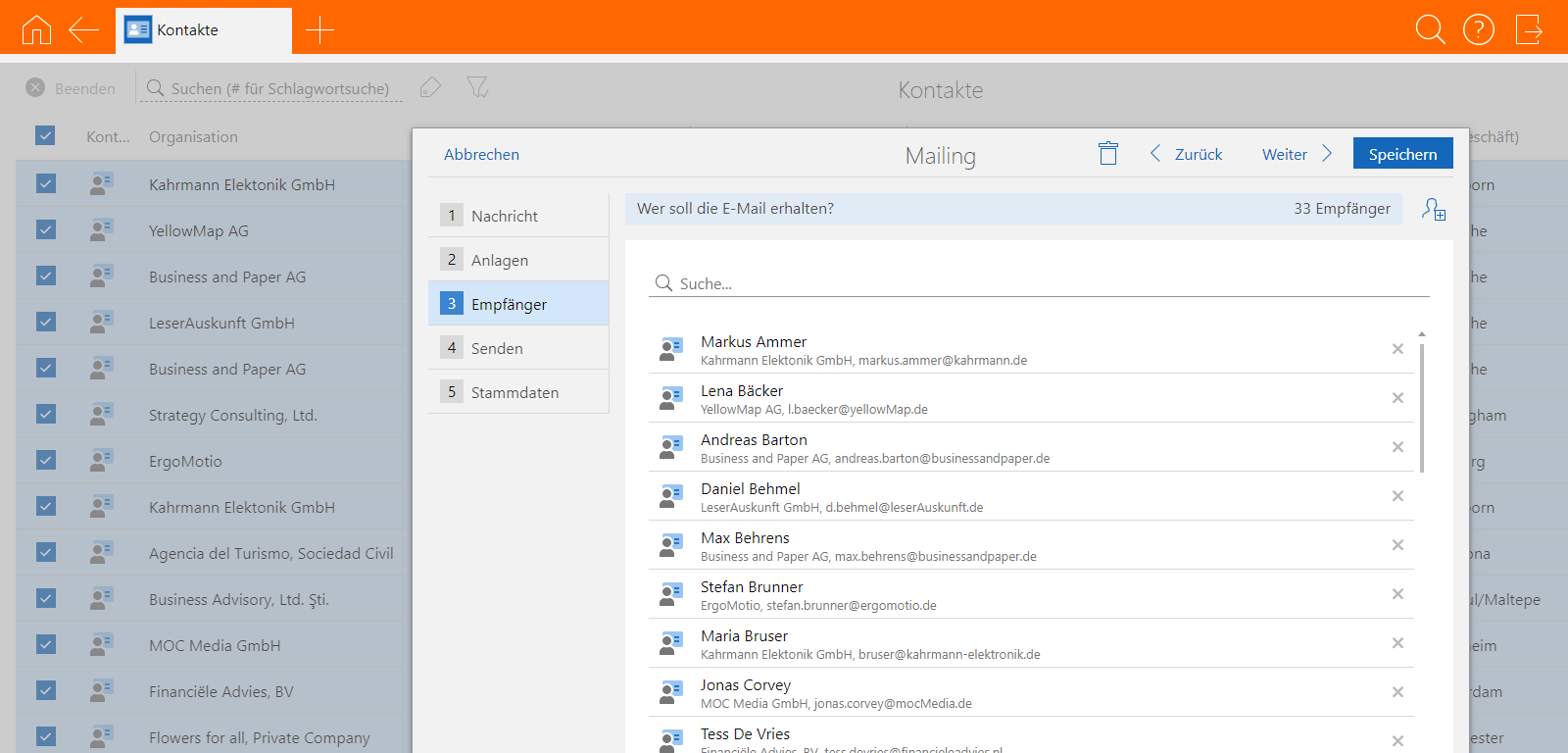
Task: Remove Daniel Behmel from recipients
Action: pos(1397,496)
